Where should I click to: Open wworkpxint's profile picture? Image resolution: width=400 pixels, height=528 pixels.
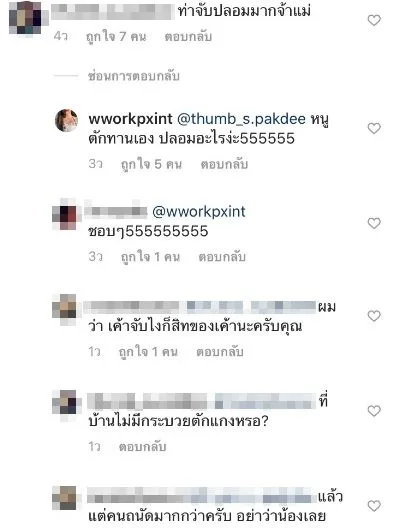[66, 120]
